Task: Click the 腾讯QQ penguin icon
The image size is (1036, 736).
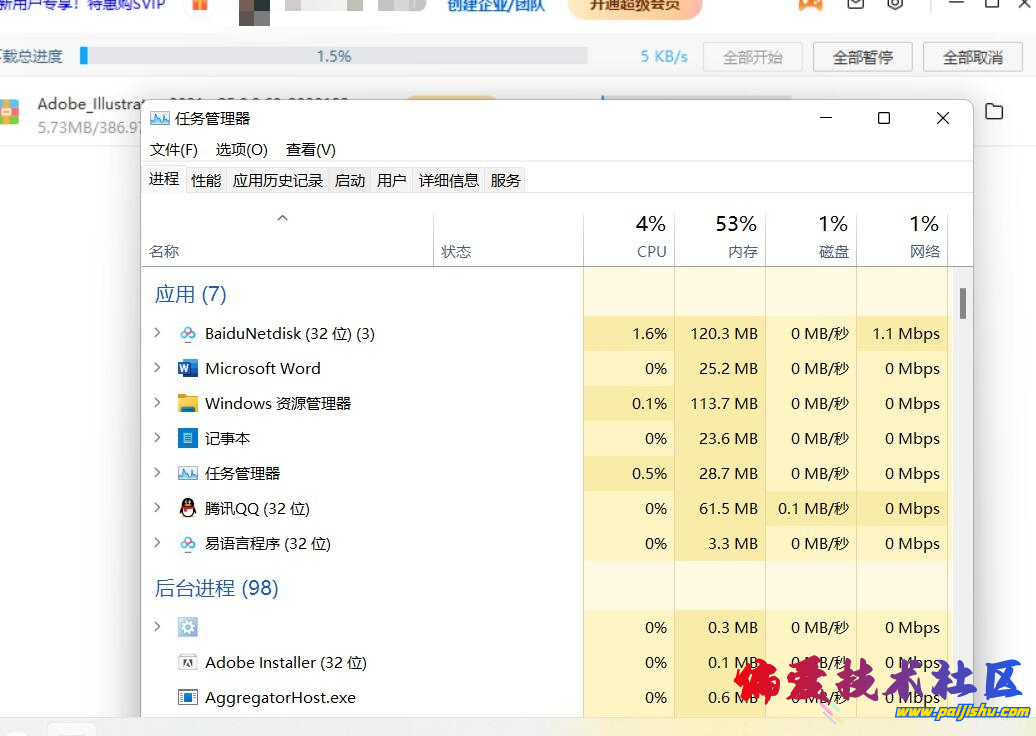Action: click(x=187, y=508)
